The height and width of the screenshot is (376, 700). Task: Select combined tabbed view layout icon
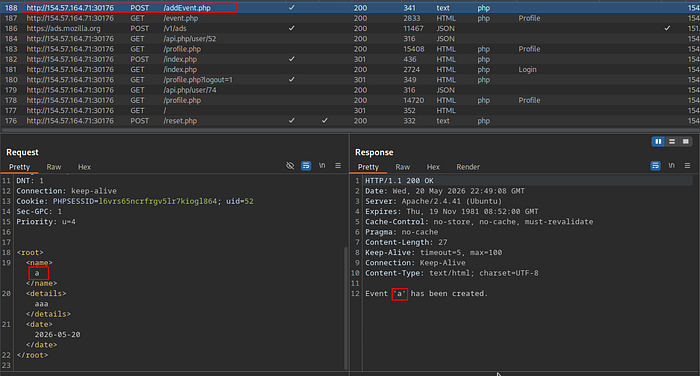coord(686,142)
